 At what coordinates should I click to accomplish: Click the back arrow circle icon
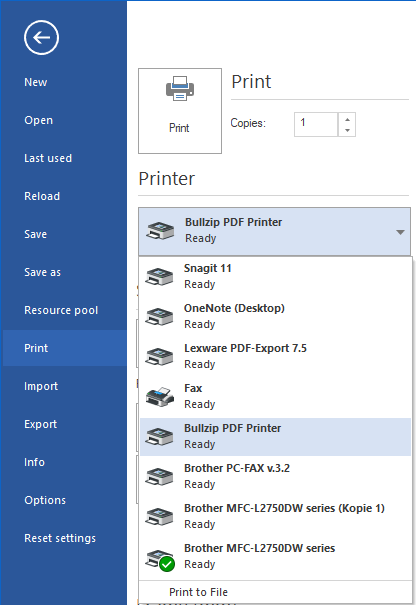tap(41, 37)
